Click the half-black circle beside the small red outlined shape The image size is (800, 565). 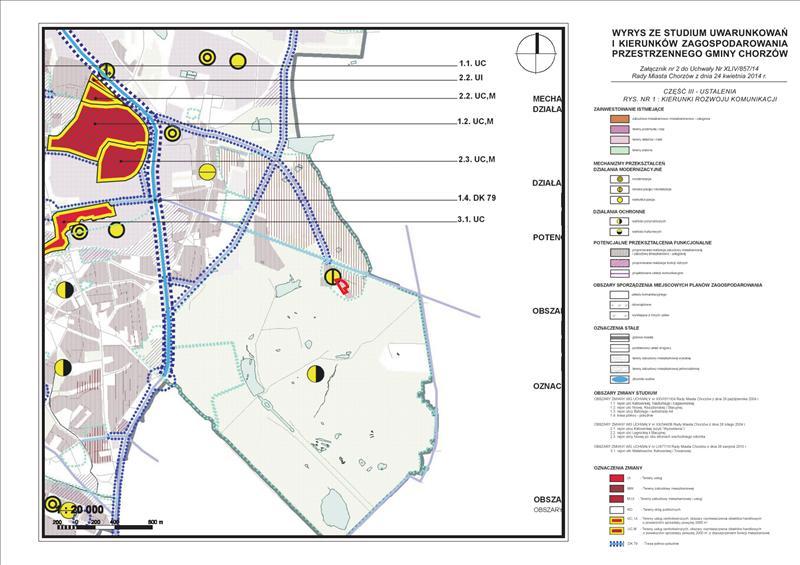pyautogui.click(x=333, y=277)
